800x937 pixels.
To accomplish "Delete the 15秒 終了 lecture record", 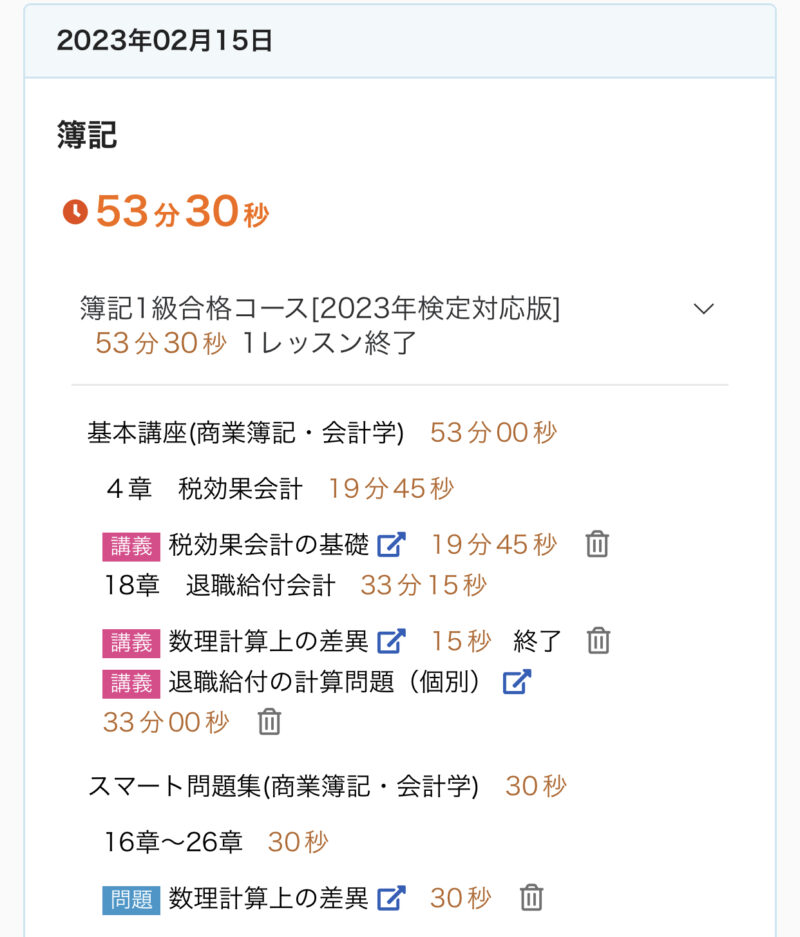I will [598, 641].
